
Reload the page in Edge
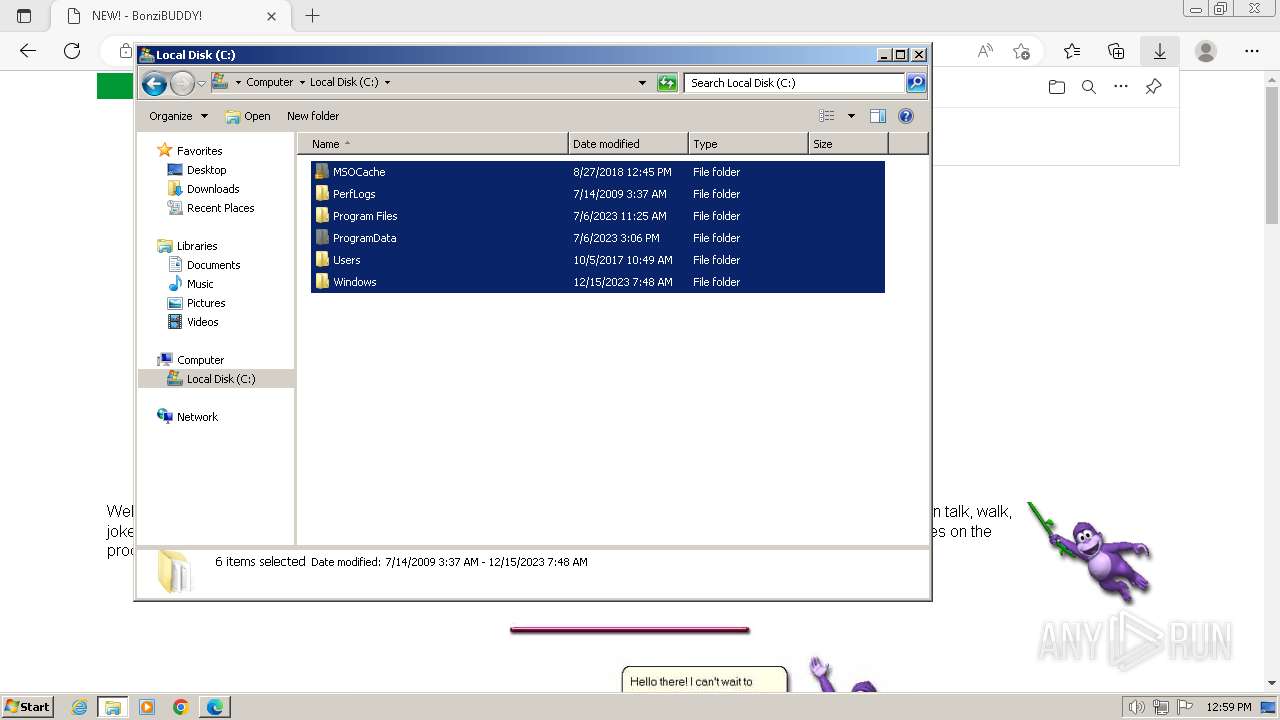[x=72, y=51]
